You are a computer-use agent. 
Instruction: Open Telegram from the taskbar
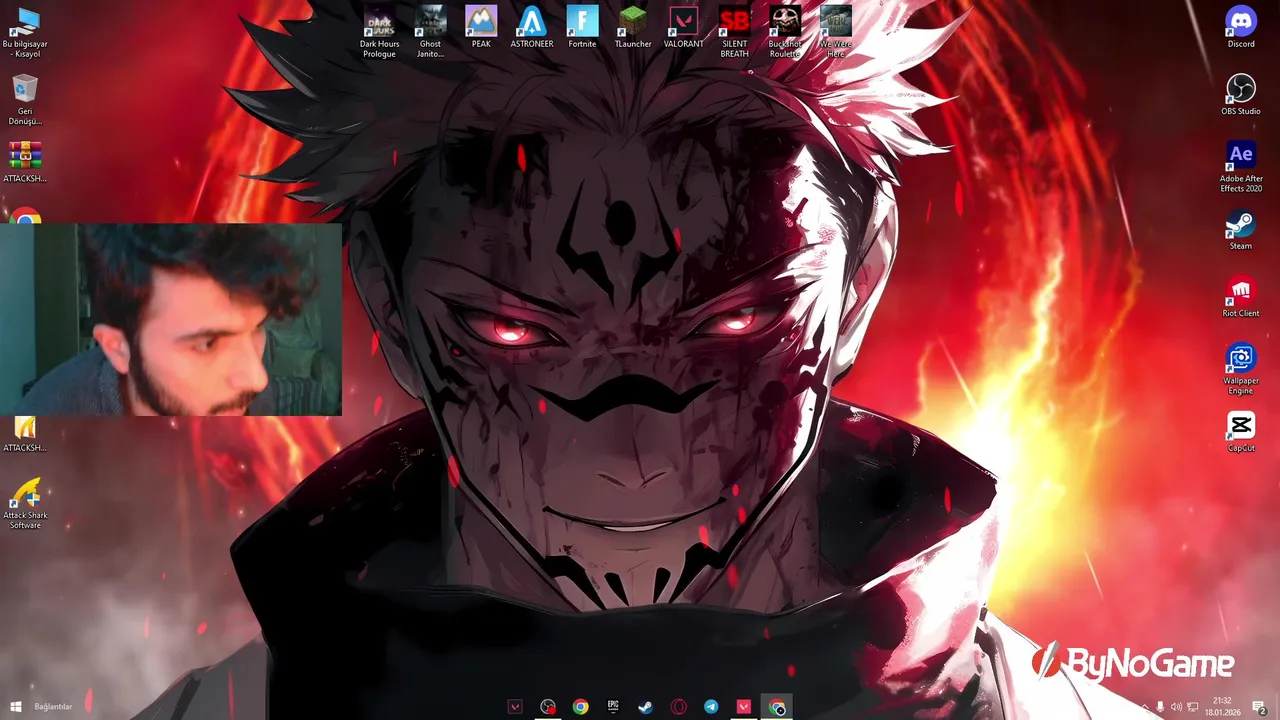click(711, 707)
